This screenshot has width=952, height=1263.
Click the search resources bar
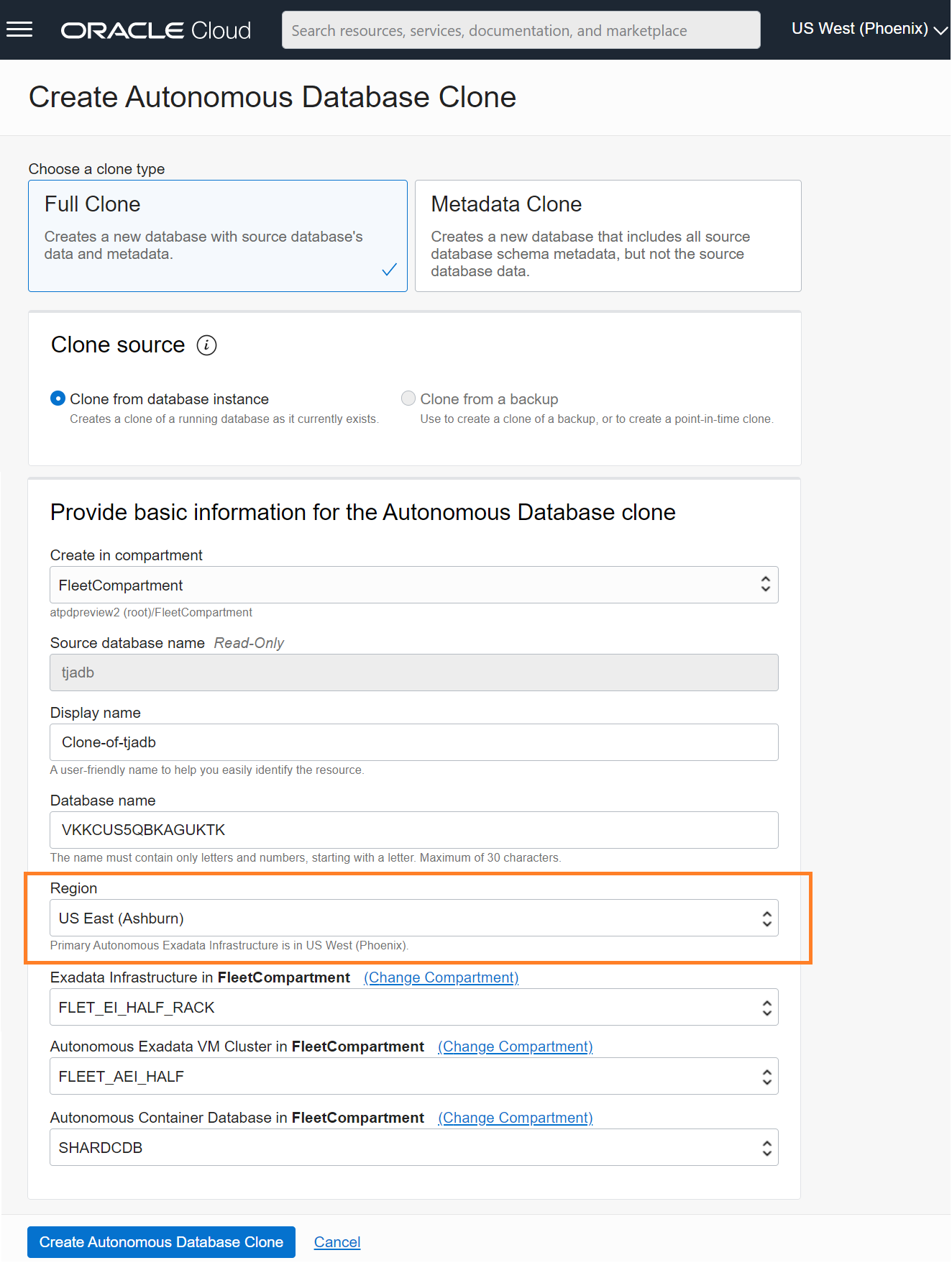(520, 29)
